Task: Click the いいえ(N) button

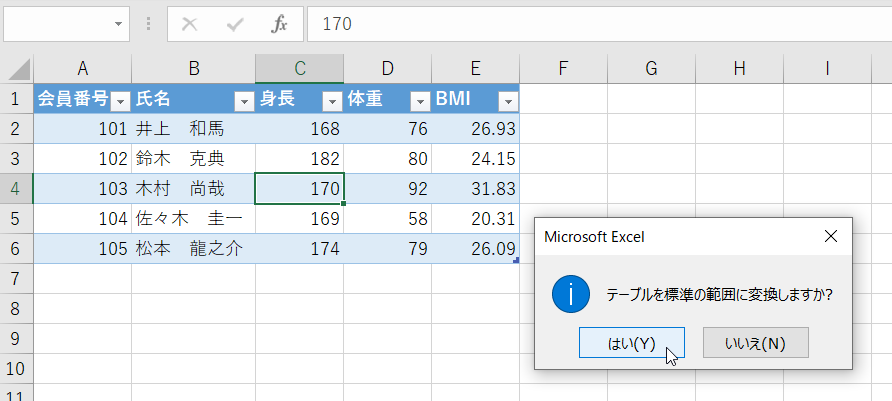Action: pos(755,343)
